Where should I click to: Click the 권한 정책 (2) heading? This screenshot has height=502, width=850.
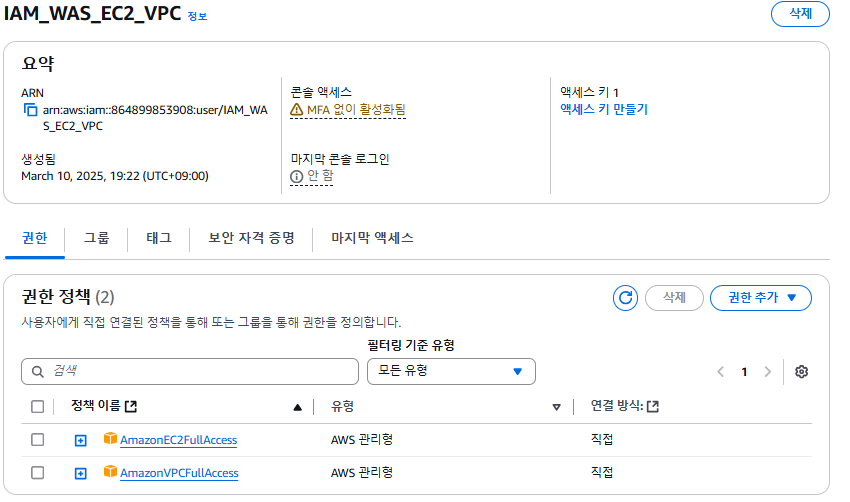pos(68,297)
